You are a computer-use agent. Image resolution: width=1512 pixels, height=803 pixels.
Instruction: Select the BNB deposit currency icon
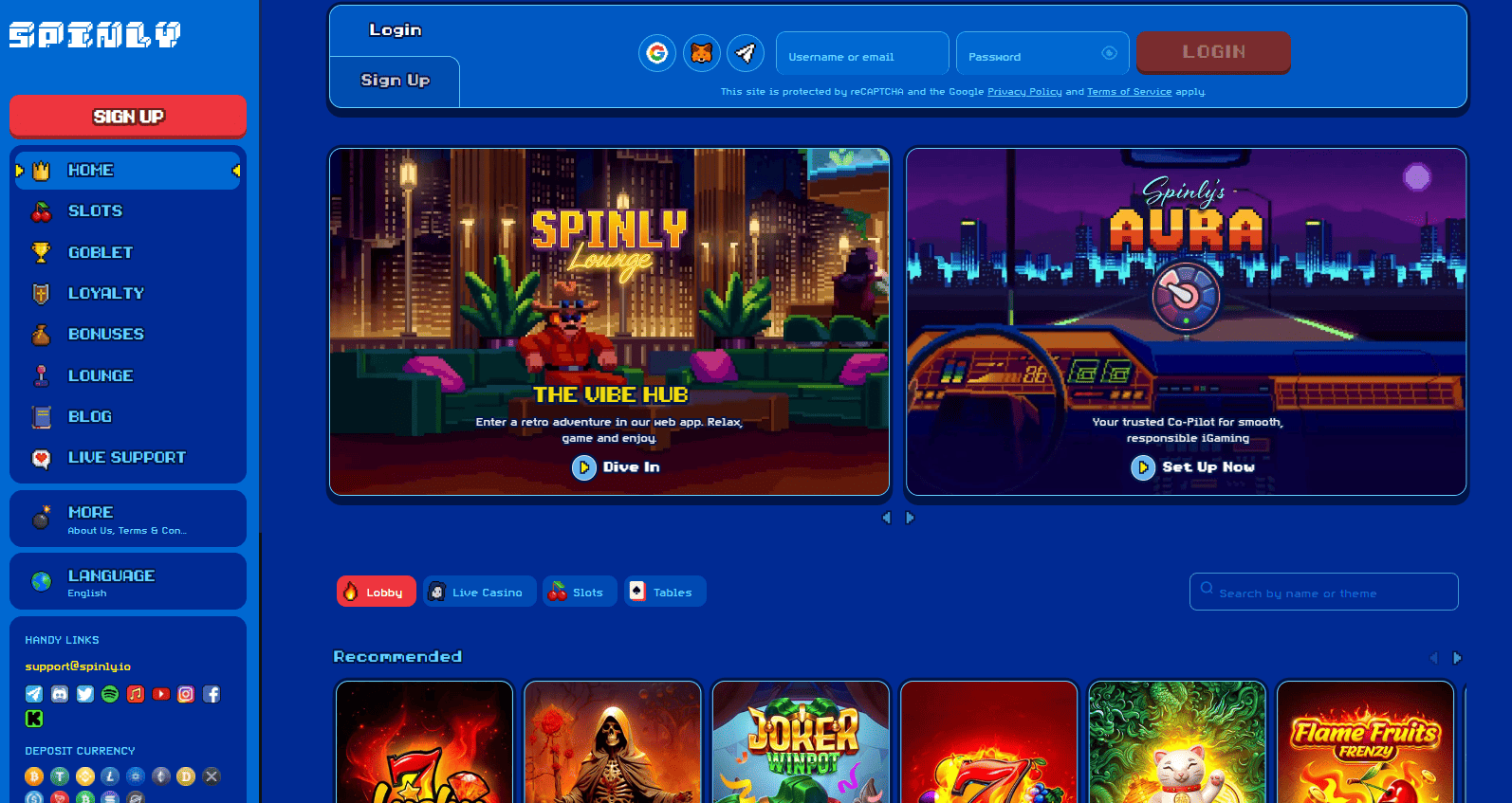pyautogui.click(x=85, y=776)
